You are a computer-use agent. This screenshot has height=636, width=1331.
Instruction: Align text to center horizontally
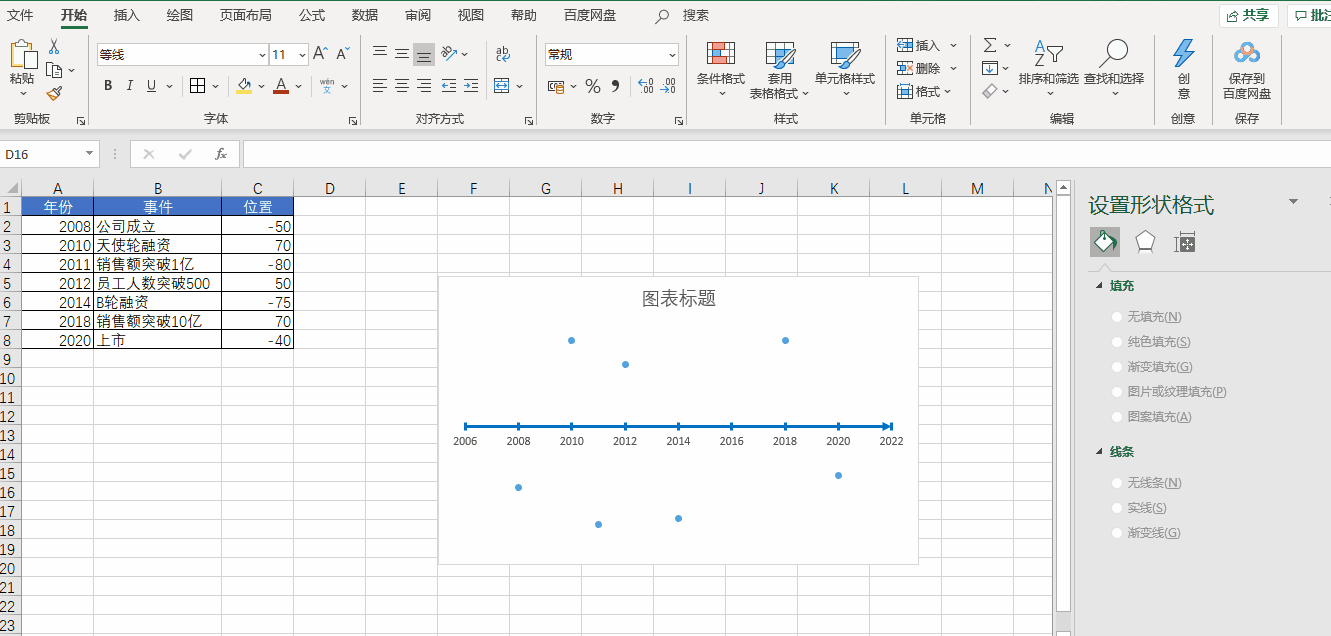coord(402,86)
